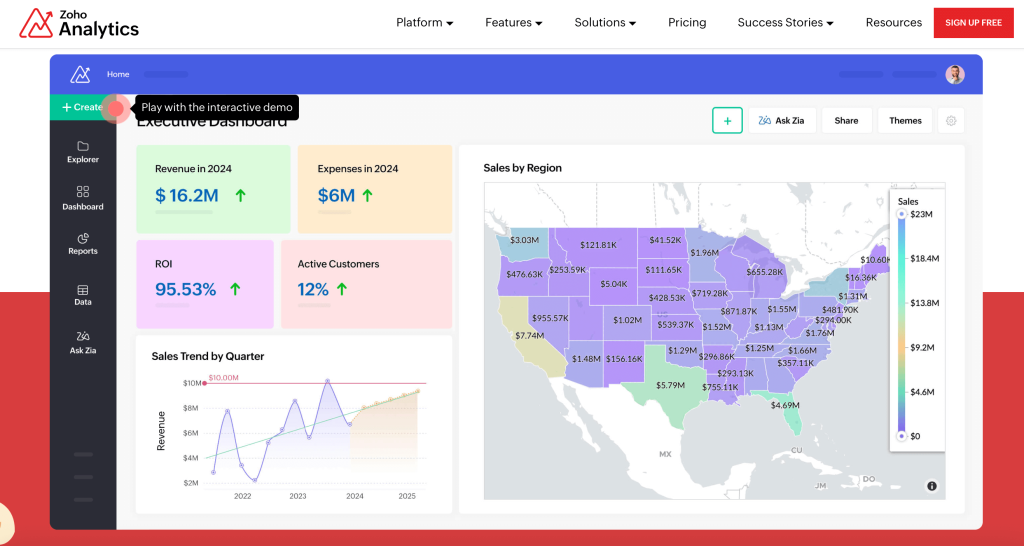Click the SIGN UP FREE button
Viewport: 1024px width, 546px height.
pos(973,23)
